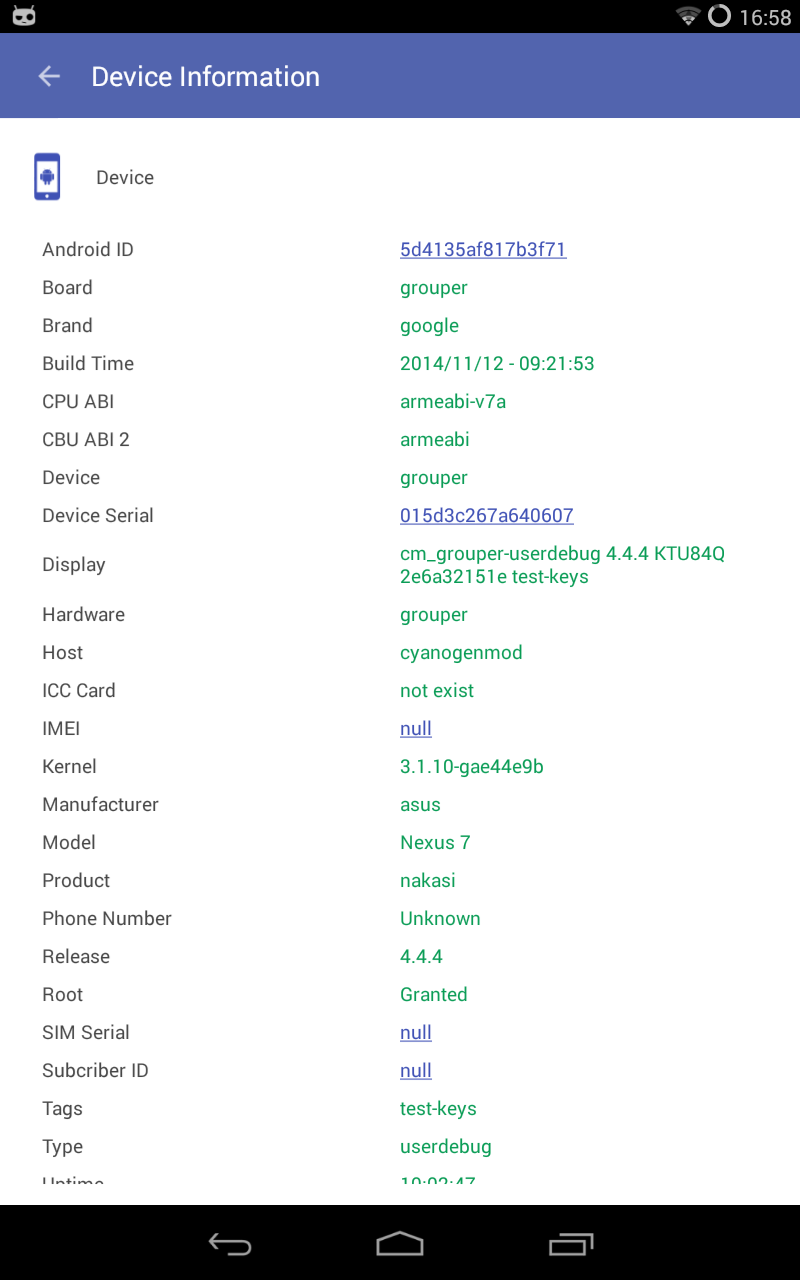
Task: Select the blue Device phone icon
Action: point(47,175)
